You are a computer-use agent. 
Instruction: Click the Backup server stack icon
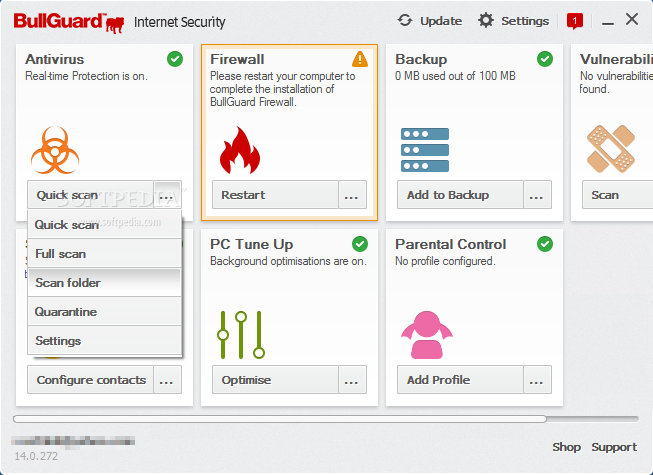pyautogui.click(x=425, y=150)
